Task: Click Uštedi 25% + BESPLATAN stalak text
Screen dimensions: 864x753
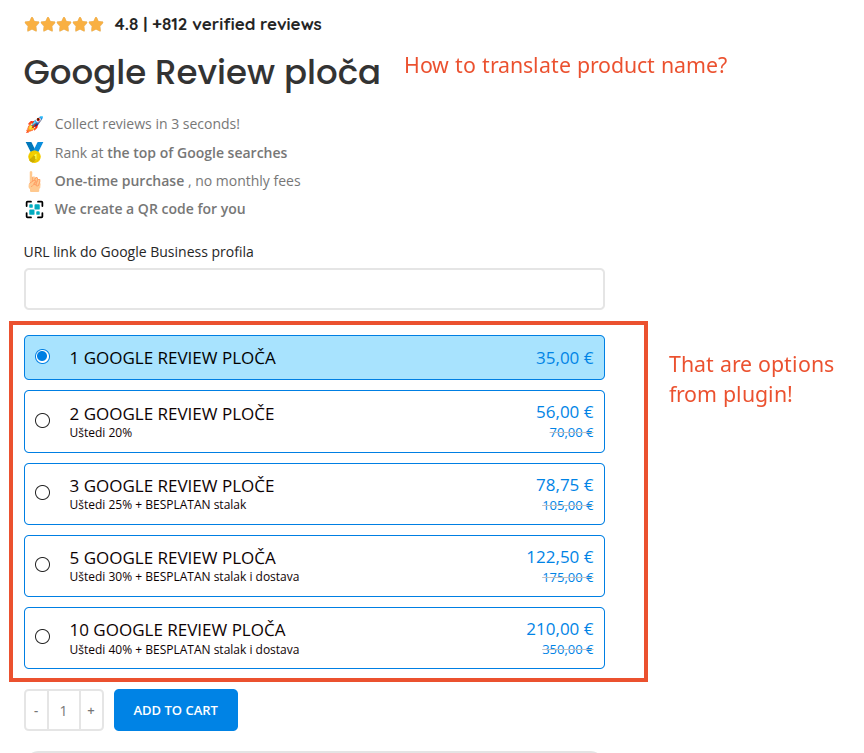Action: tap(158, 505)
